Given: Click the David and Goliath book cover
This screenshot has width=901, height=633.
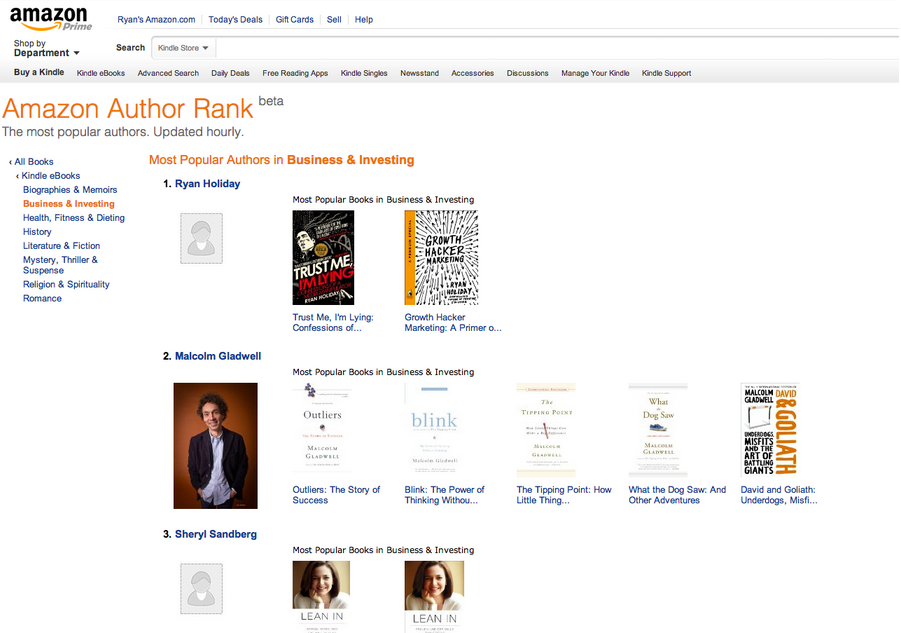Looking at the screenshot, I should tap(770, 430).
